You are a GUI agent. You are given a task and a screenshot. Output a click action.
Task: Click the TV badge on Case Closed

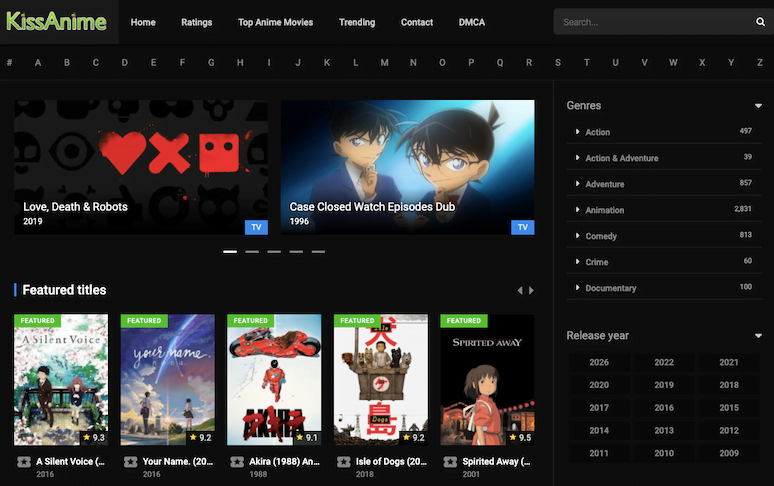[523, 227]
